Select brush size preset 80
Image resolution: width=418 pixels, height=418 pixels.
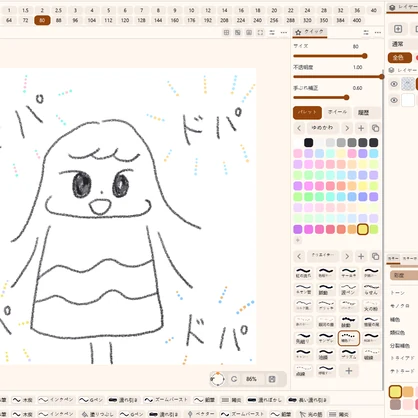coord(42,20)
